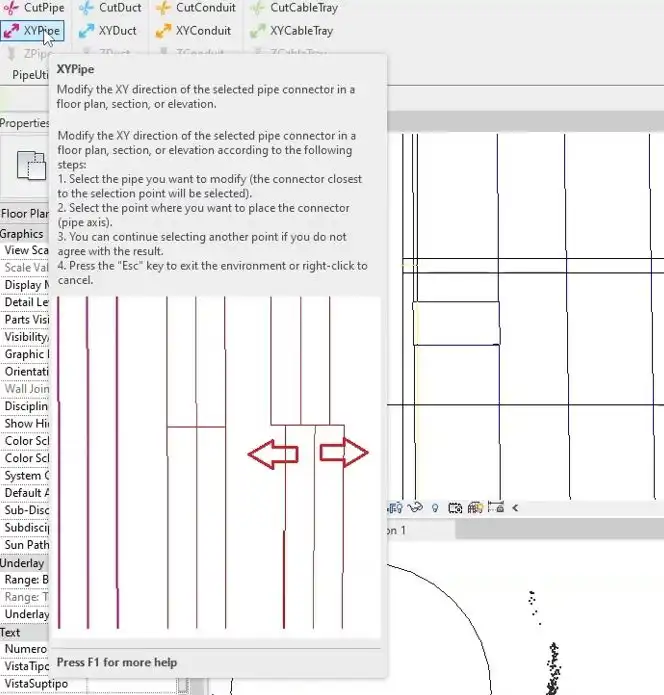Select the VistaSuptipo property row
This screenshot has width=664, height=695.
click(x=43, y=683)
